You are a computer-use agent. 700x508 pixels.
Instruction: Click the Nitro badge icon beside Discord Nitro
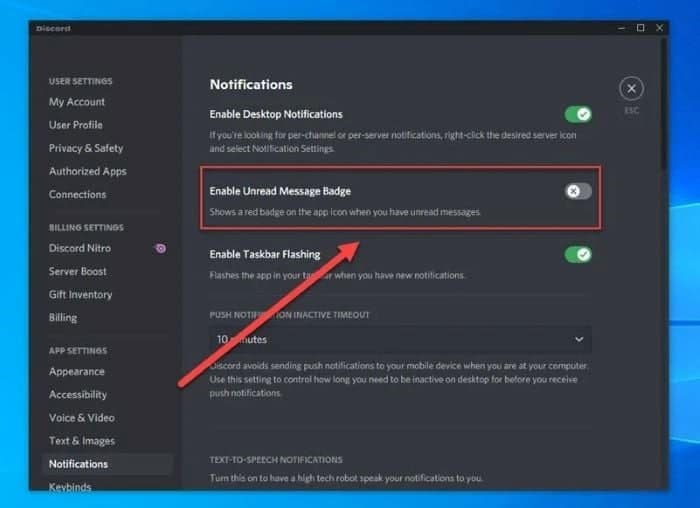[161, 248]
